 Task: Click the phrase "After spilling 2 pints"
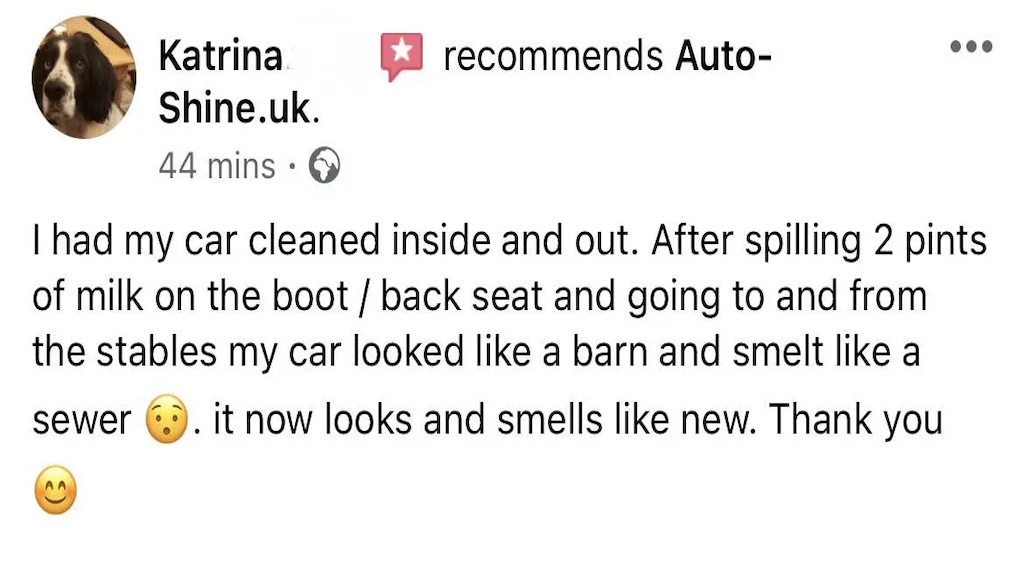[819, 241]
